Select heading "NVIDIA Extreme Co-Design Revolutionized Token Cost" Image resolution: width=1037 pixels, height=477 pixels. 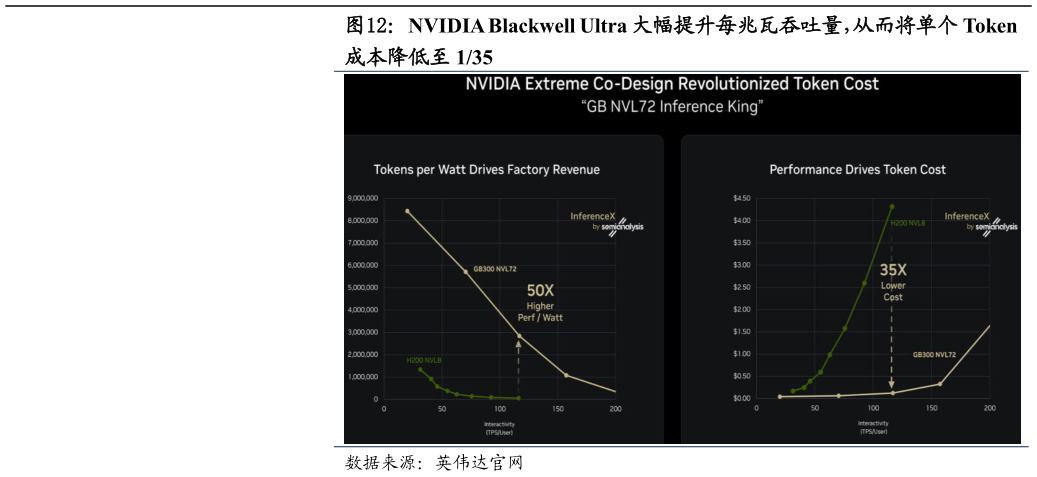coord(673,84)
